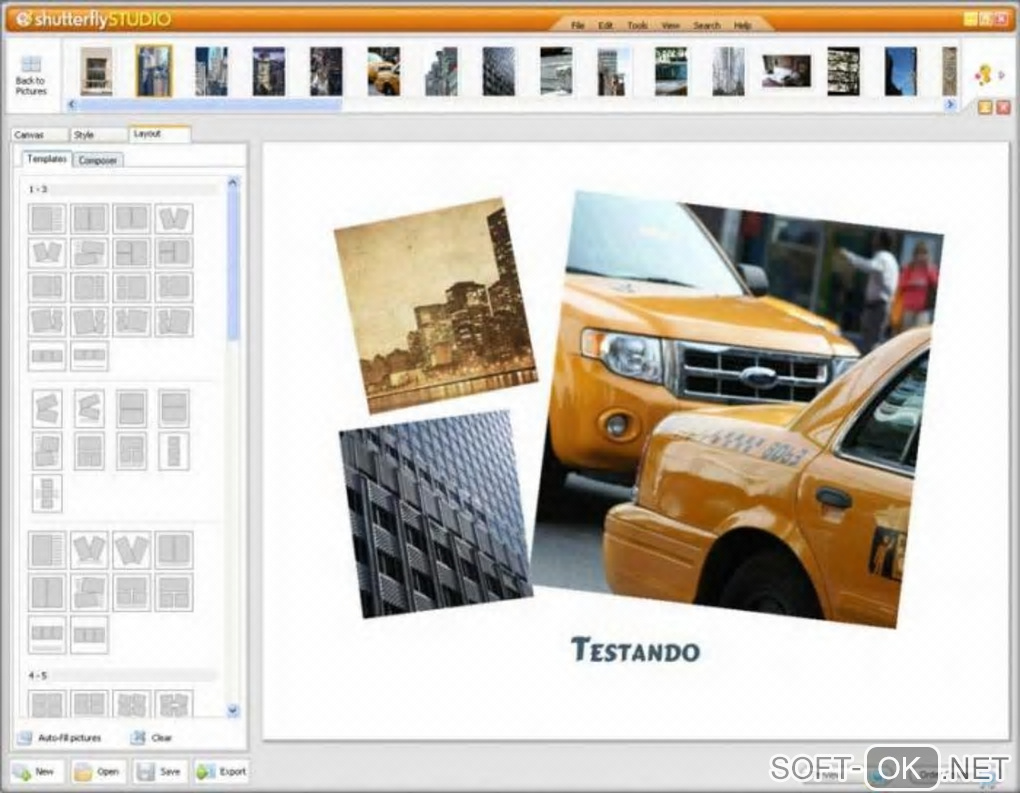The image size is (1020, 793).
Task: Open the Composer sub-tab
Action: pos(98,160)
